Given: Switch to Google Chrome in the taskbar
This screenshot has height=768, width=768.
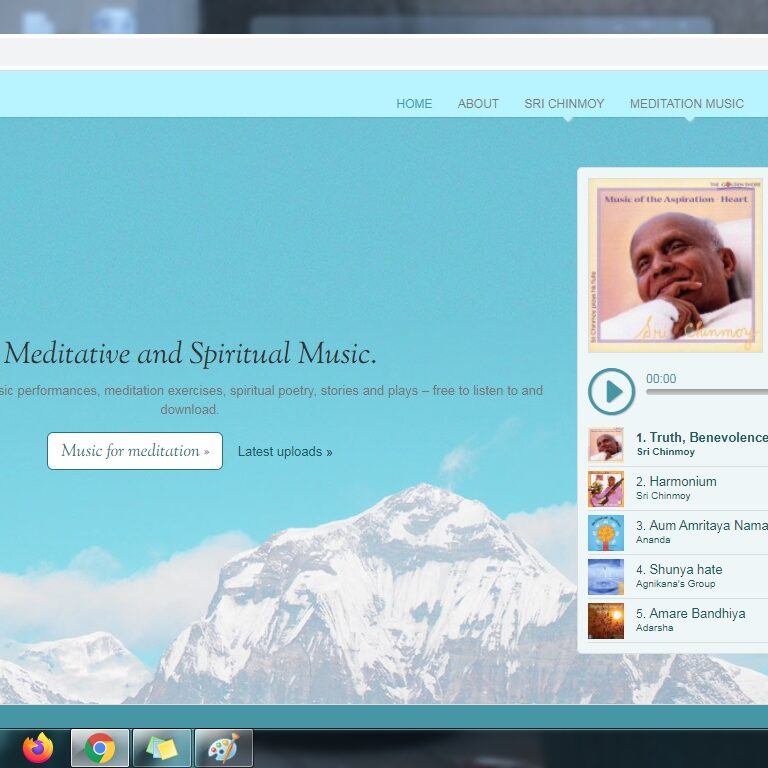Looking at the screenshot, I should coord(100,748).
